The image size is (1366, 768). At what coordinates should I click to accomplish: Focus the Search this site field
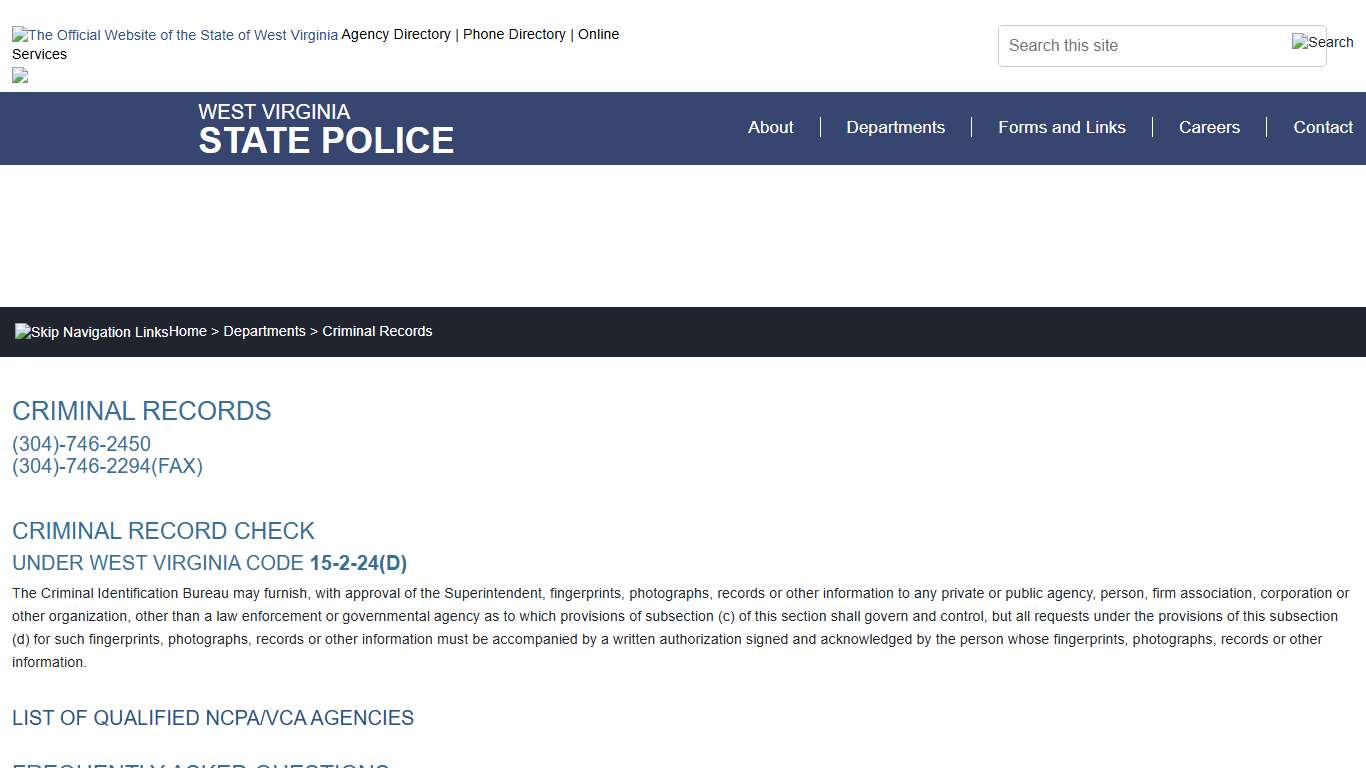click(1140, 46)
